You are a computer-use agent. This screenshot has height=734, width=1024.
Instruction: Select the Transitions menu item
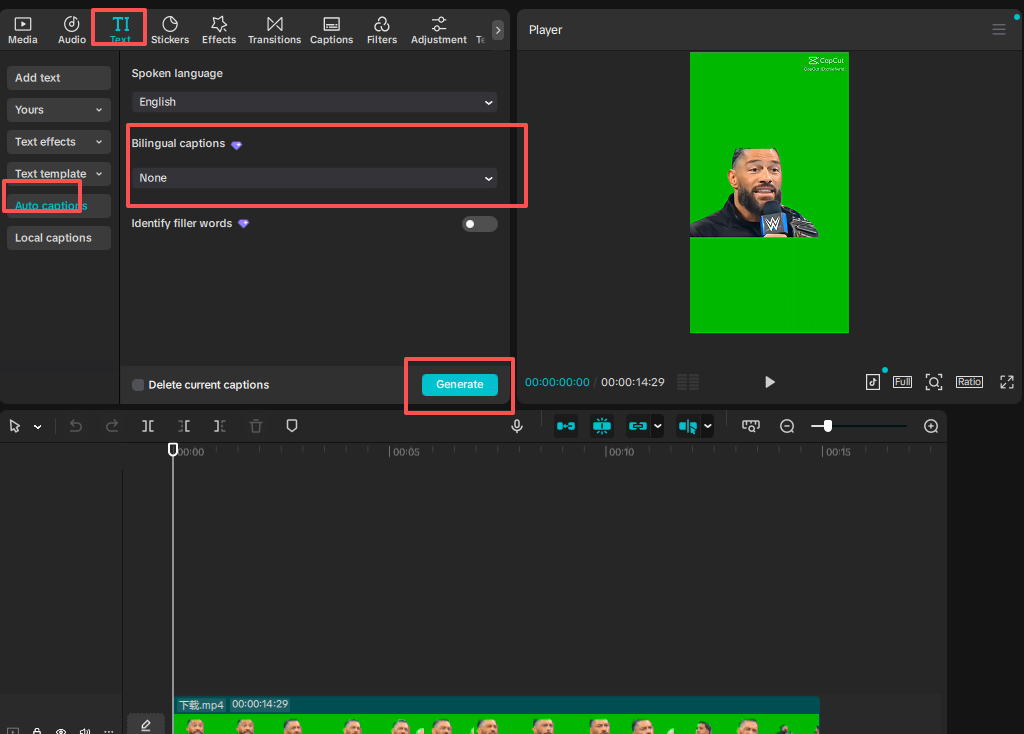[274, 28]
